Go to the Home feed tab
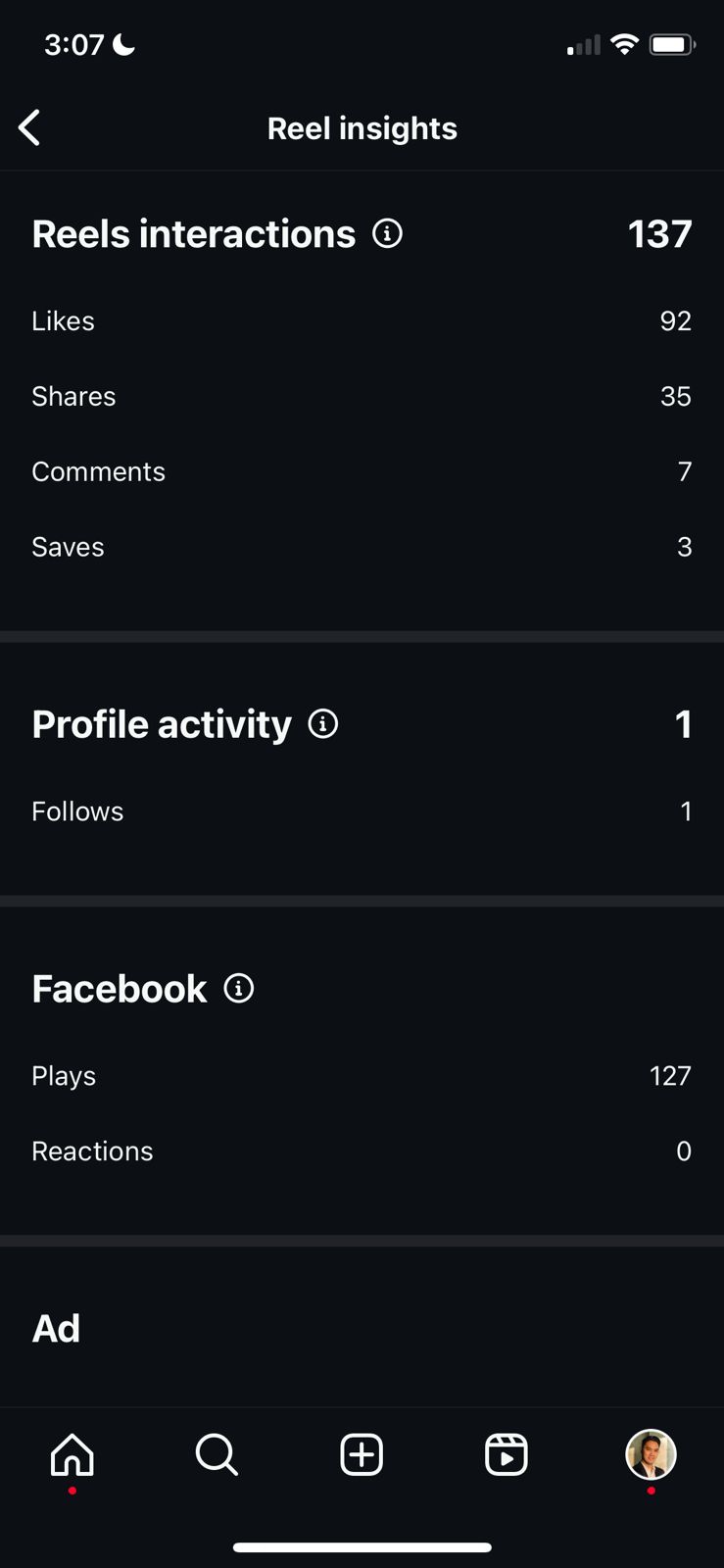The height and width of the screenshot is (1568, 724). (x=72, y=1454)
